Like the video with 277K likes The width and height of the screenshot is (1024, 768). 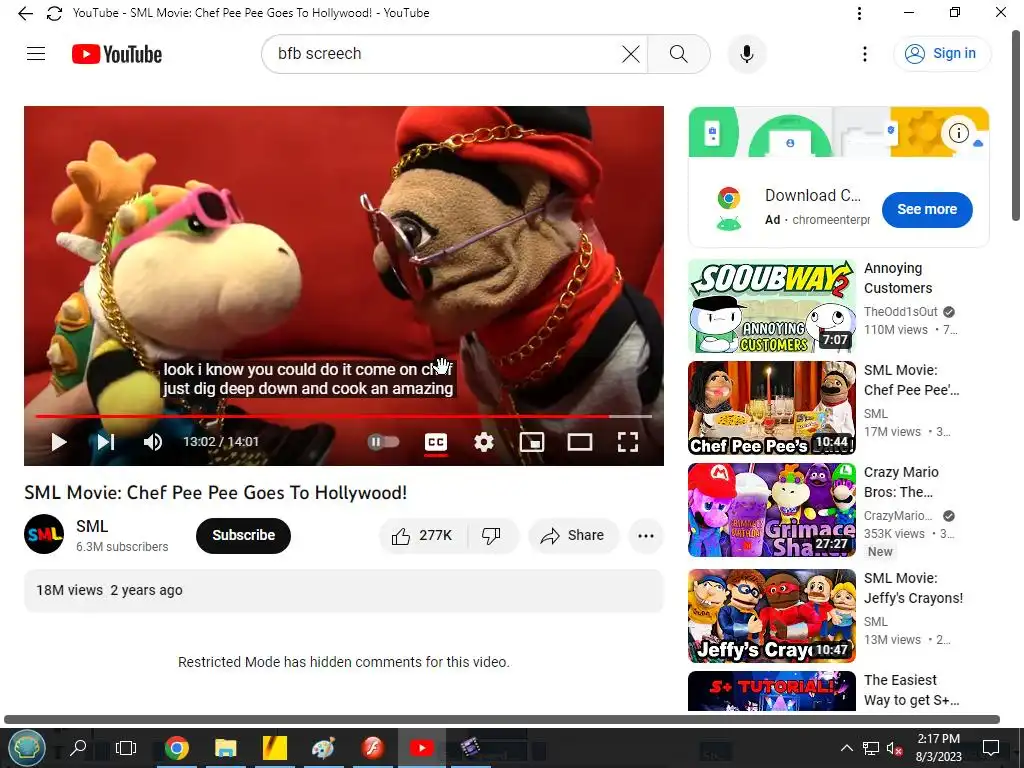(x=423, y=536)
